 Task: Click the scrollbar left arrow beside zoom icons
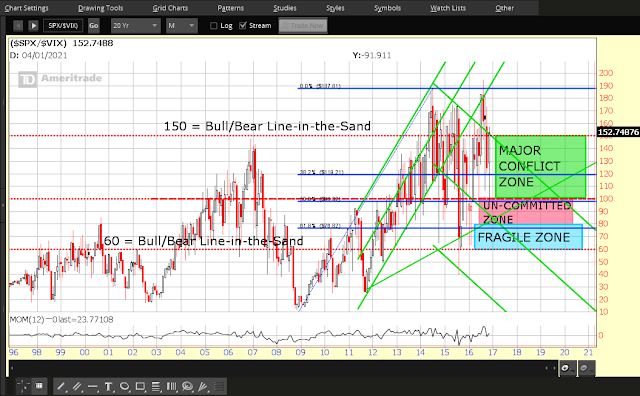[548, 368]
